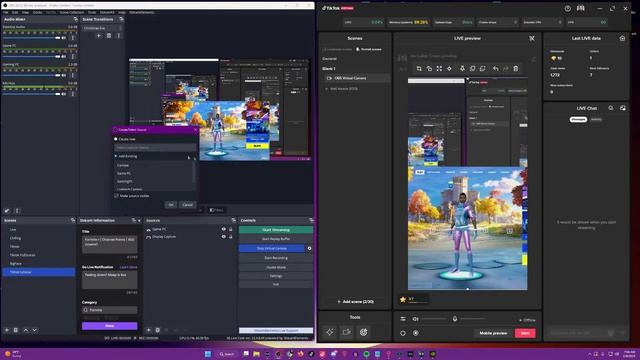Click Mobile preview button in TikTok
Viewport: 640px width, 360px height.
coord(493,333)
